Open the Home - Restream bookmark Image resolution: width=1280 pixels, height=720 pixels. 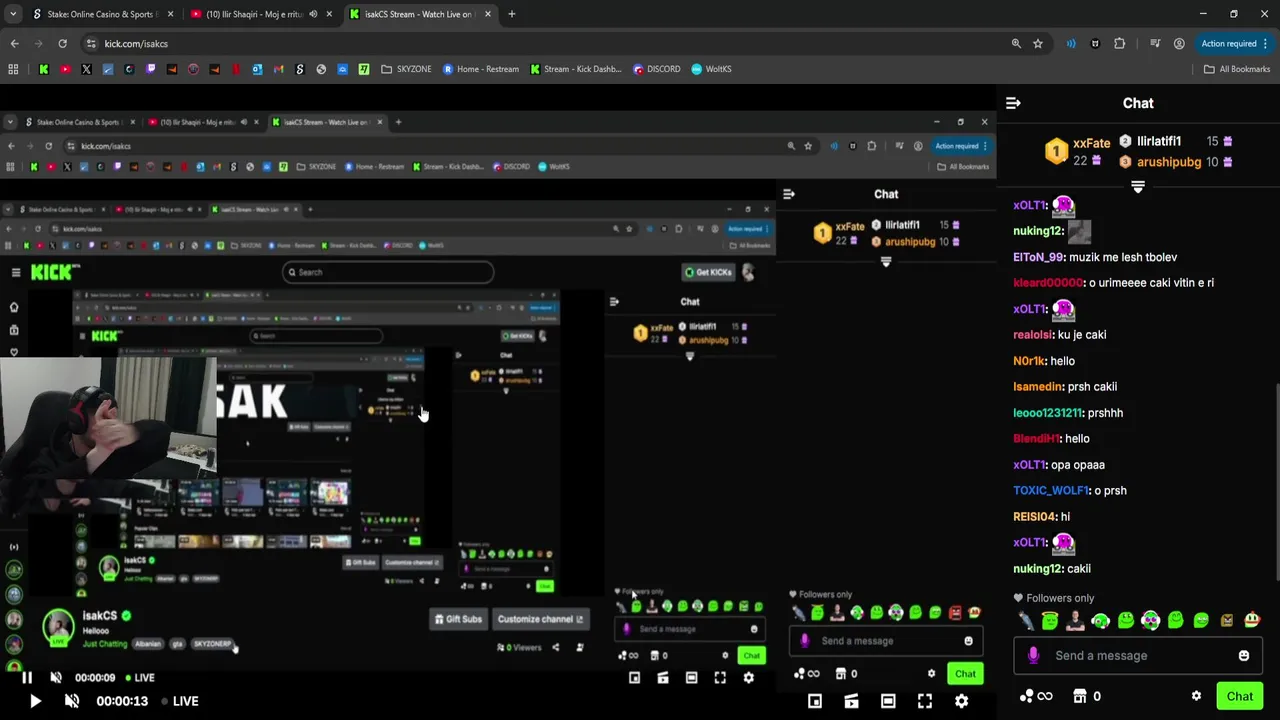(x=480, y=69)
